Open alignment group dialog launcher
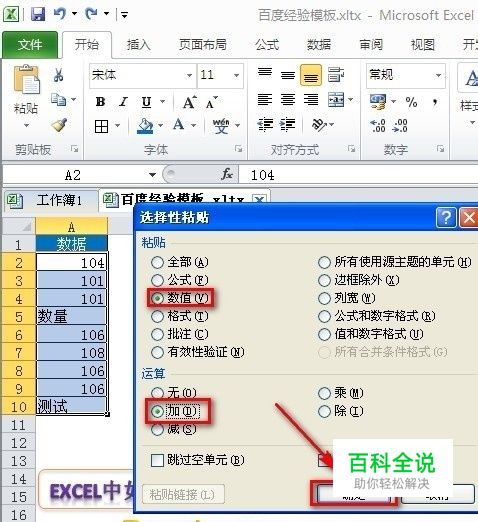 pyautogui.click(x=351, y=149)
